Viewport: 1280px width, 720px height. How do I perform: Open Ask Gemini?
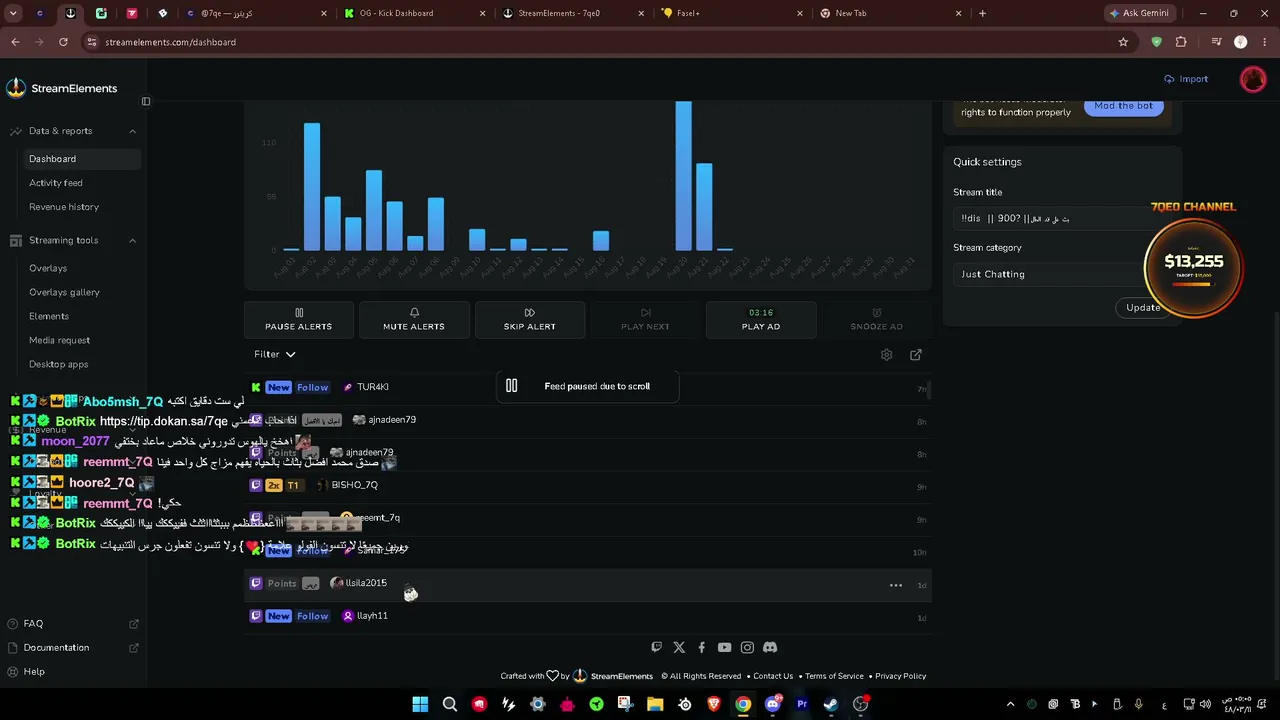click(x=1138, y=13)
